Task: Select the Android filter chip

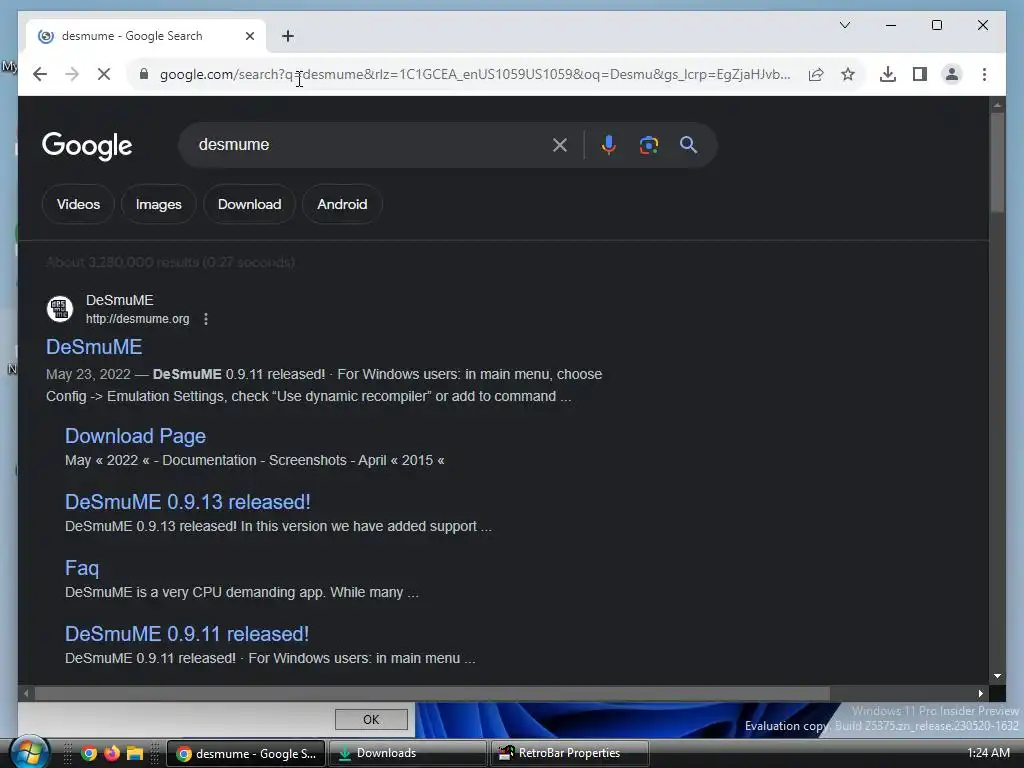Action: pos(342,204)
